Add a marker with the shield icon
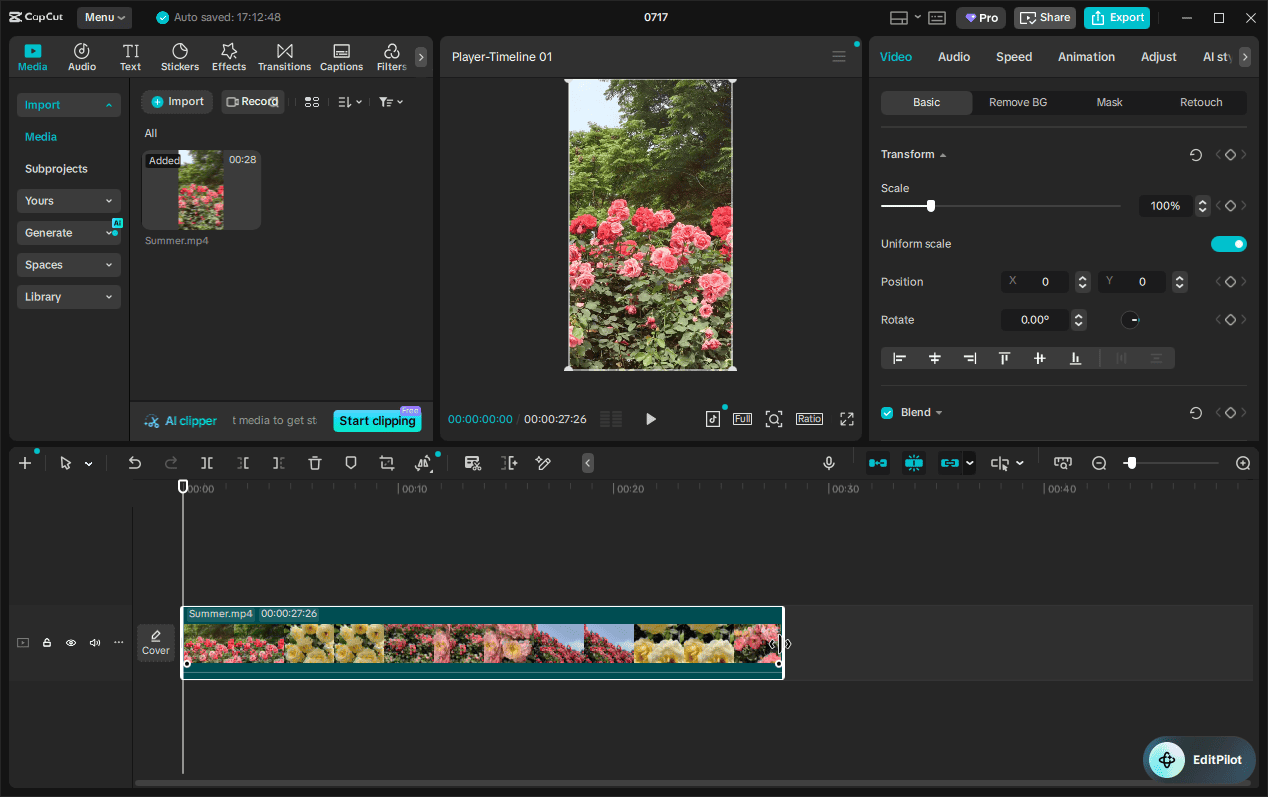The image size is (1268, 797). [x=351, y=463]
